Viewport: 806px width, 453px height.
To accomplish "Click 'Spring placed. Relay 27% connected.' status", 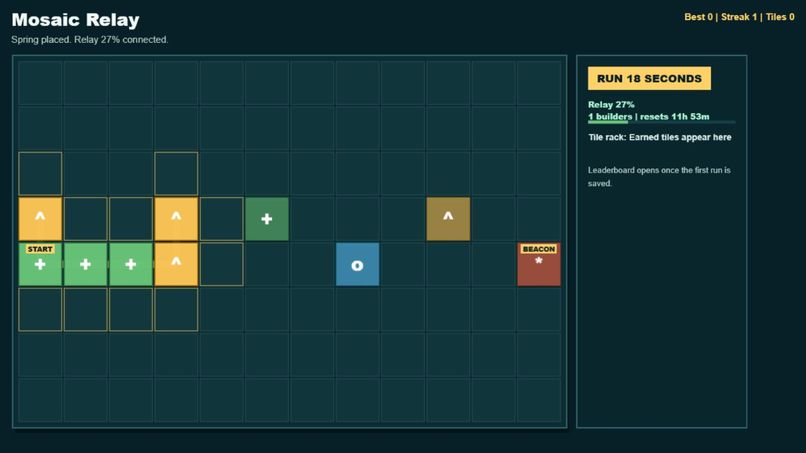I will [89, 40].
